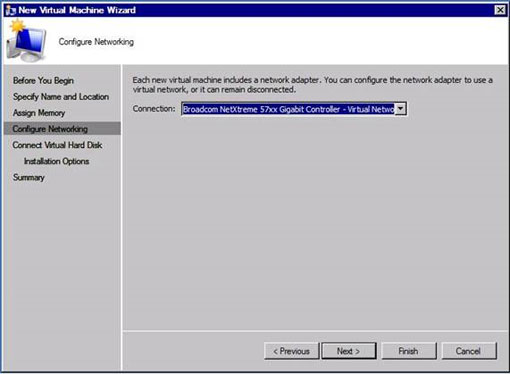
Task: Click the Connection: label text
Action: click(x=154, y=109)
